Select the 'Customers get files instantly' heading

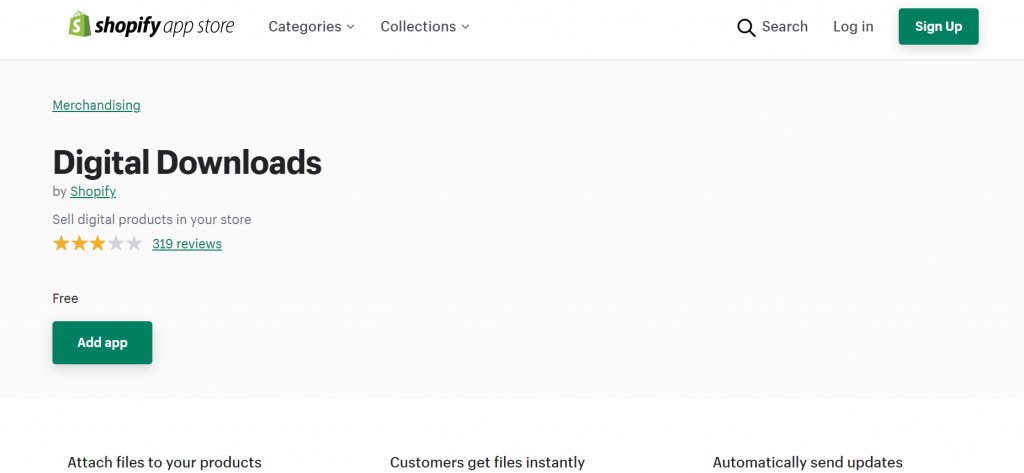click(x=487, y=463)
